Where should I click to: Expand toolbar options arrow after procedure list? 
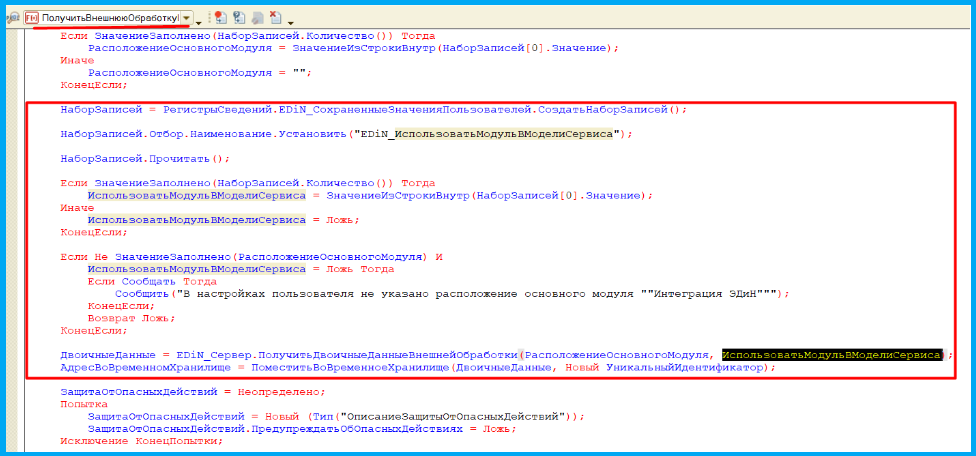click(x=199, y=21)
